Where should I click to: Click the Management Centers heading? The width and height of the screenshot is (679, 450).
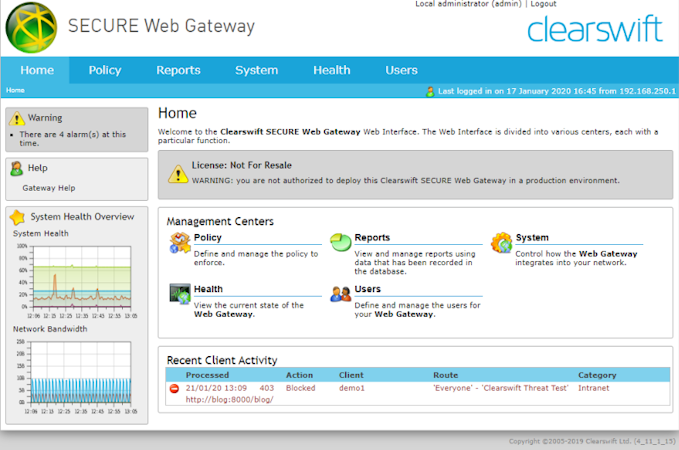[x=220, y=221]
